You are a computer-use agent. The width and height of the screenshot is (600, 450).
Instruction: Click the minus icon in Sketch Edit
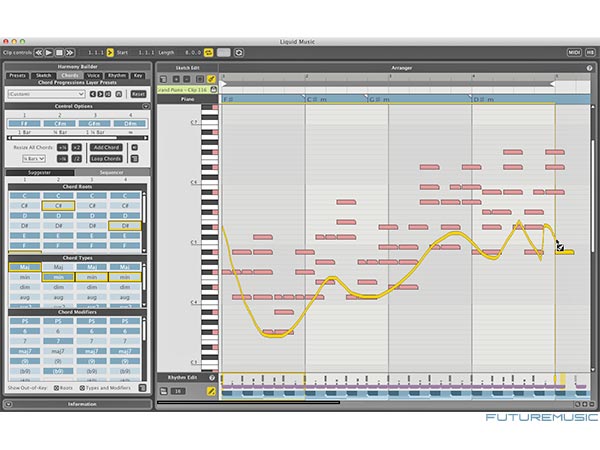coord(186,79)
